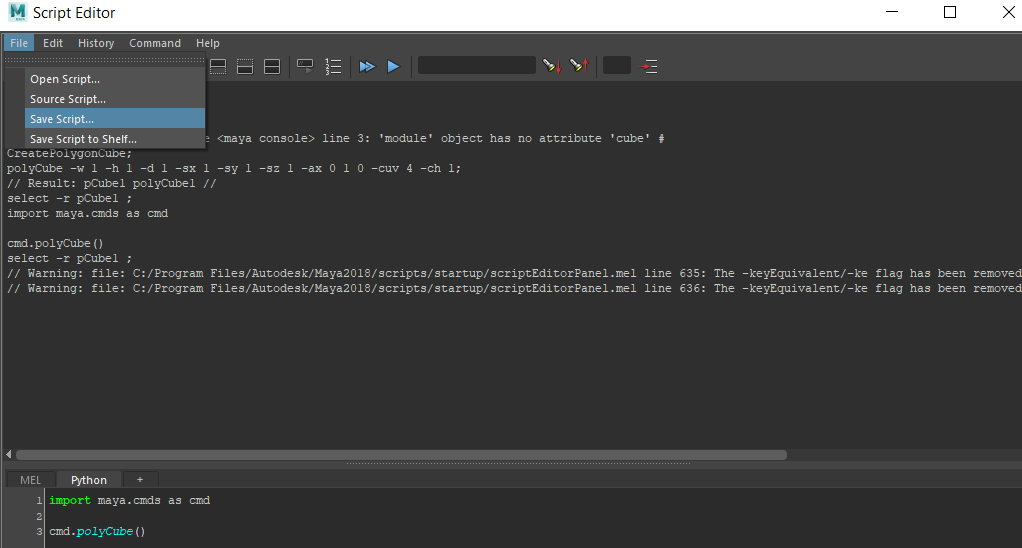Click warning line mentioning line 636

coord(514,288)
